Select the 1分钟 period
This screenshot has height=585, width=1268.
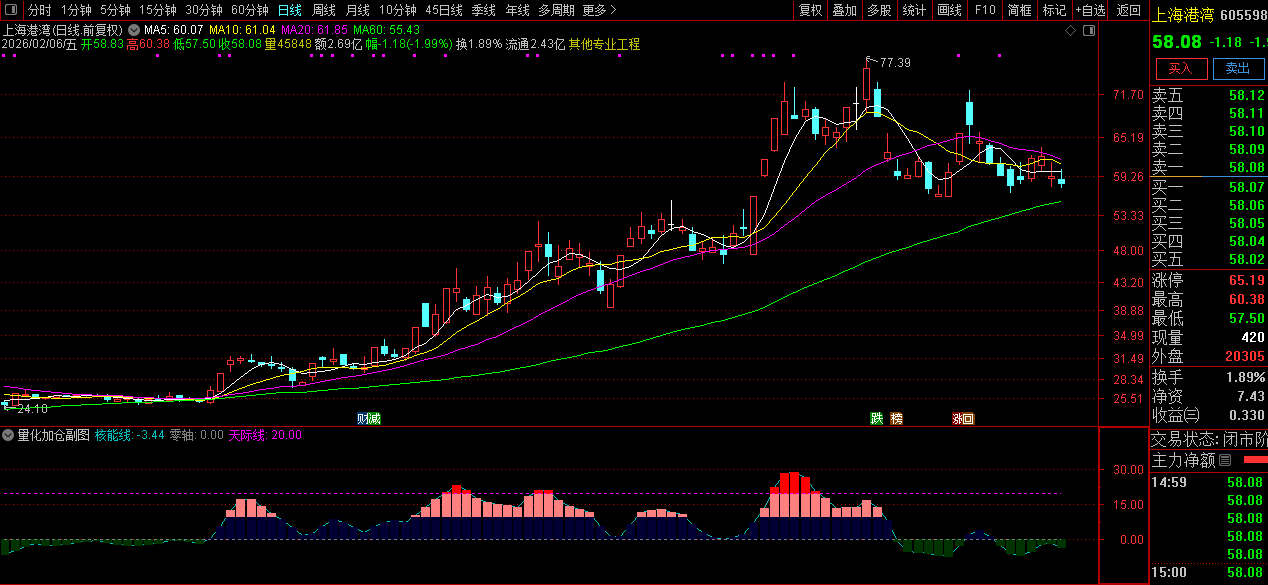[x=76, y=10]
